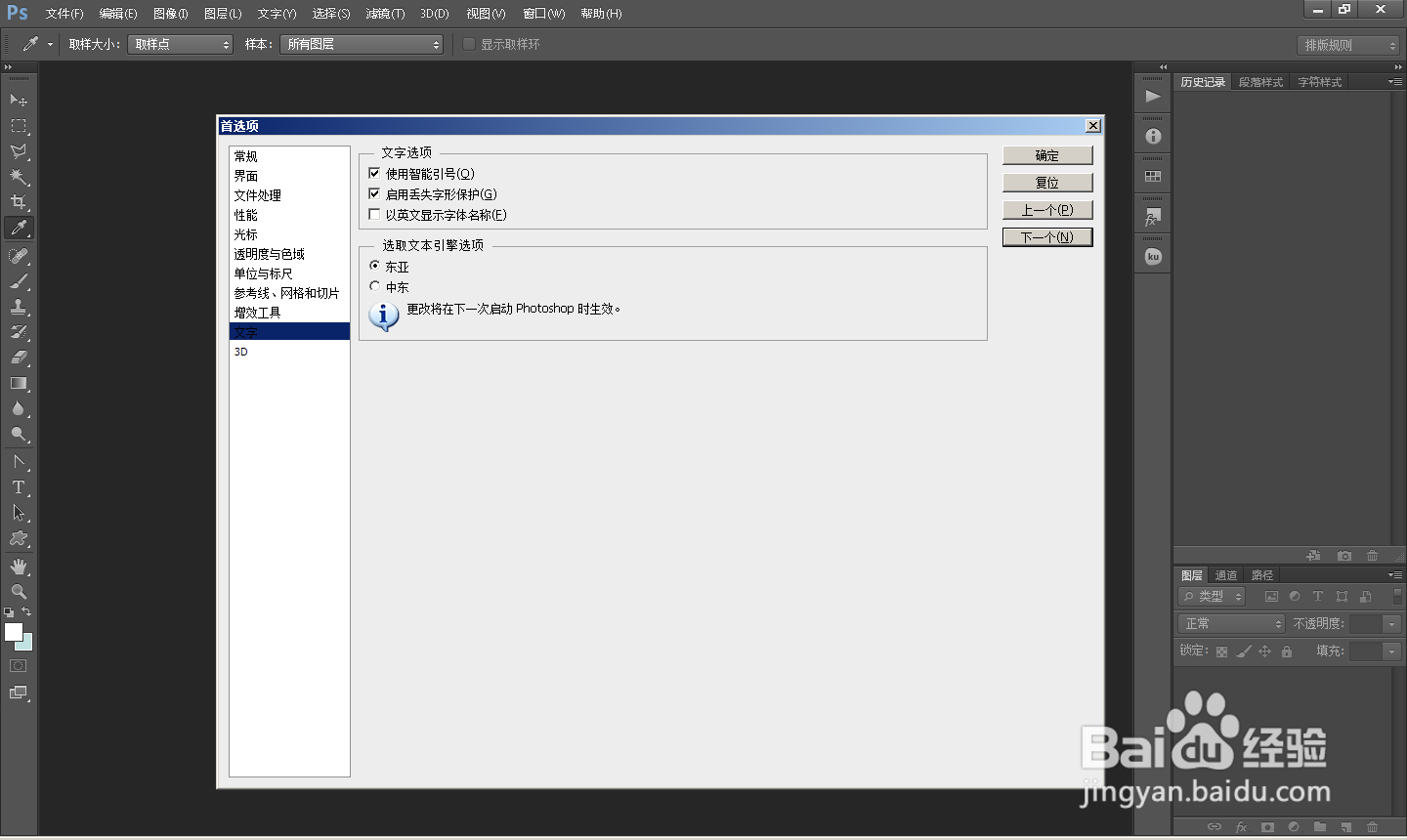Screen dimensions: 1407x840
Task: Toggle 使用智能引号 checkbox
Action: (374, 173)
